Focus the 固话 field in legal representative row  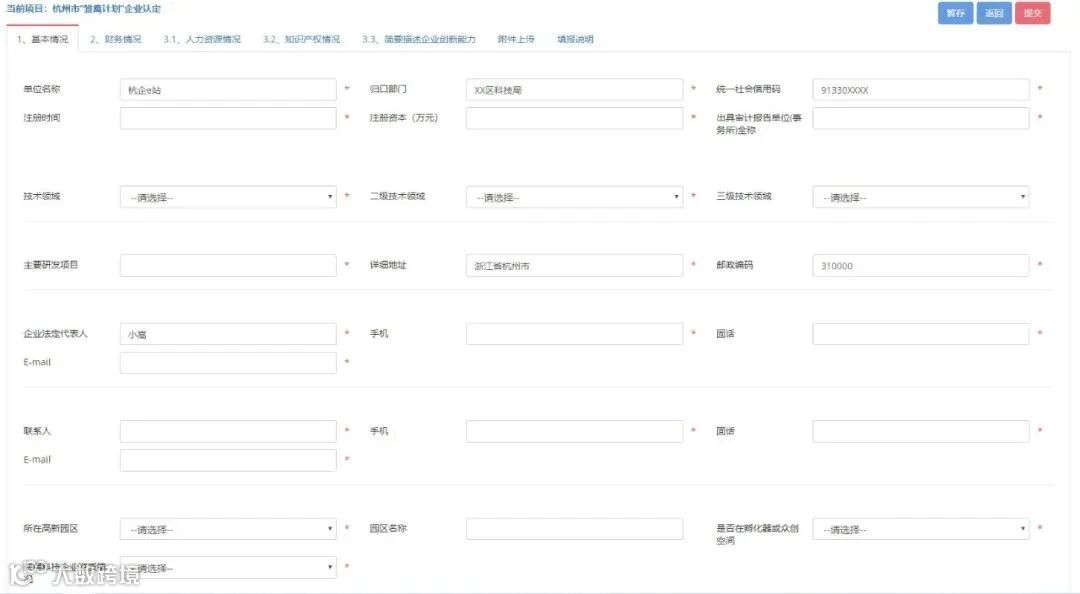[x=921, y=334]
